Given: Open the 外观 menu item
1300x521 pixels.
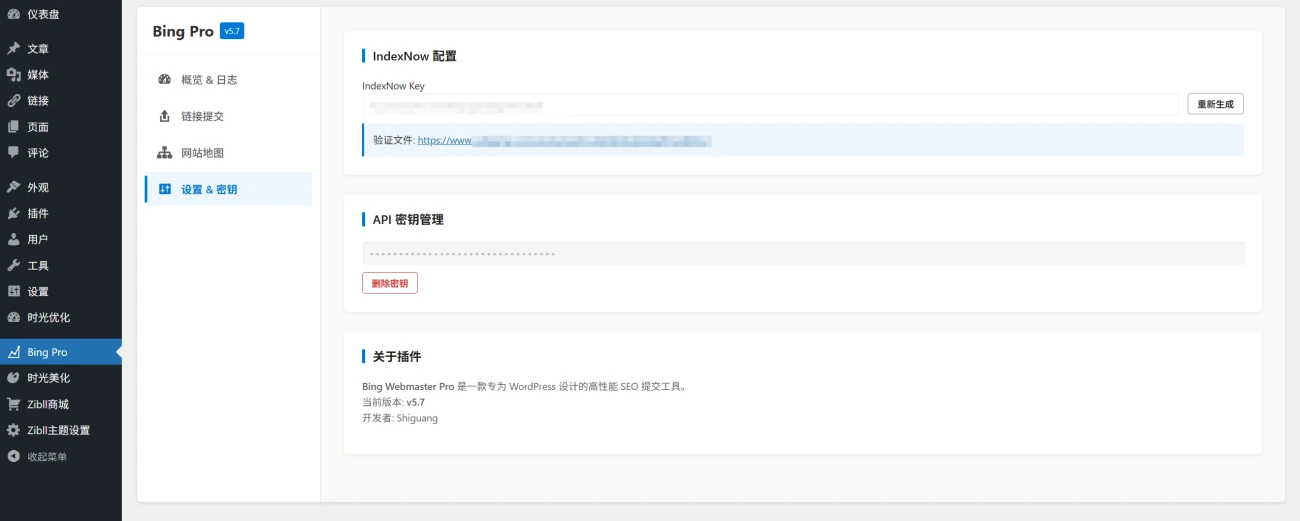Looking at the screenshot, I should pyautogui.click(x=61, y=187).
